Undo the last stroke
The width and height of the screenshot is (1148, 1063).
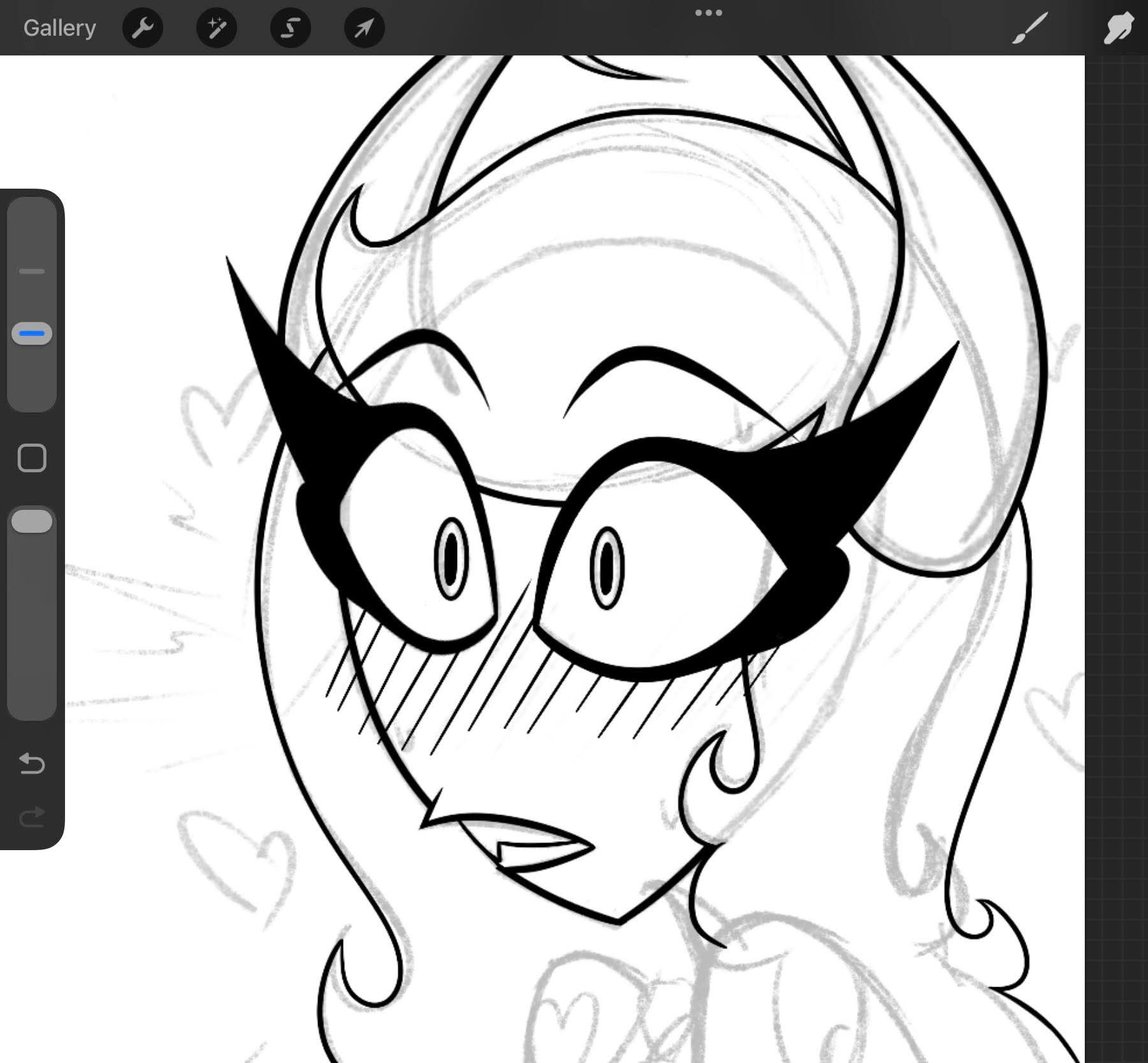click(32, 763)
